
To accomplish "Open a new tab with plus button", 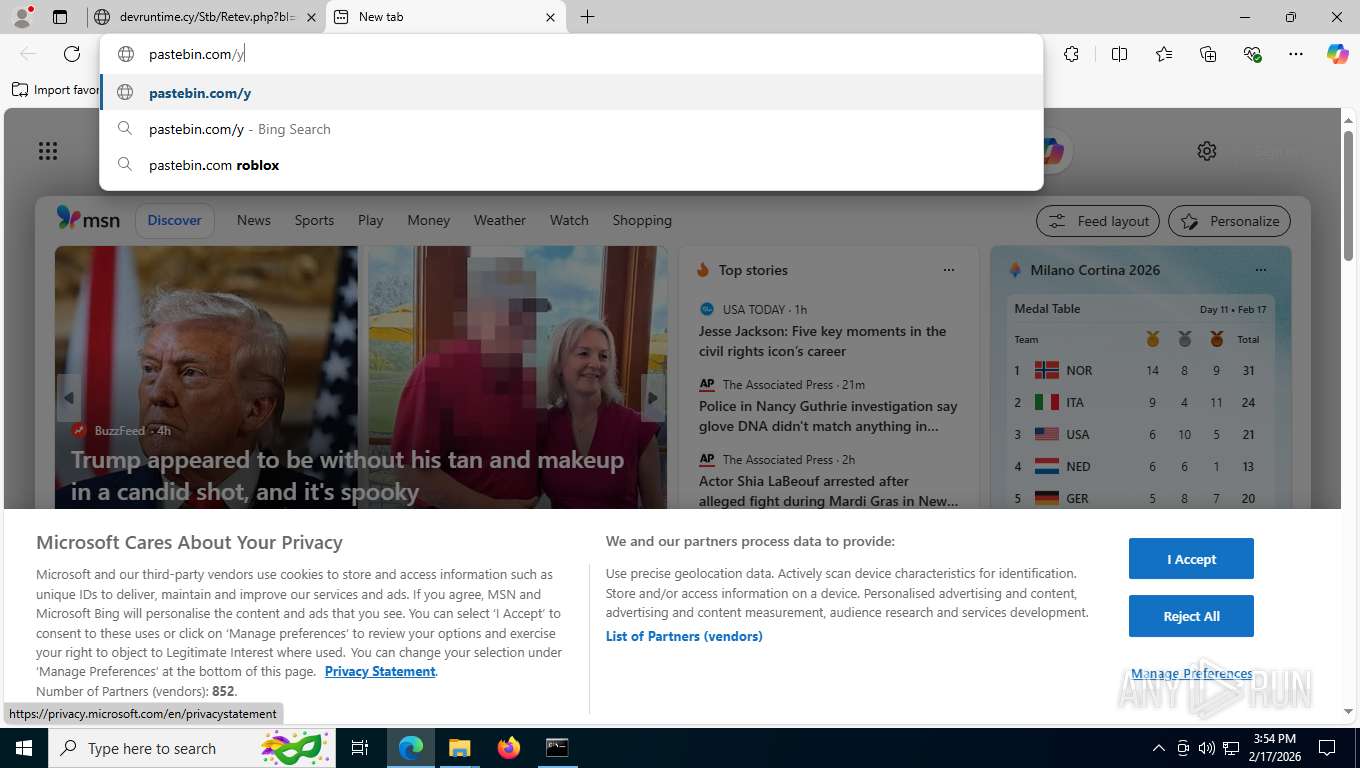I will point(587,17).
